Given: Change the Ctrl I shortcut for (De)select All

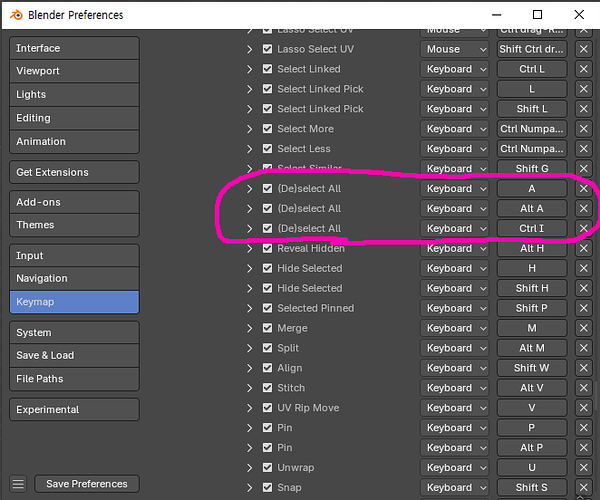Looking at the screenshot, I should pos(532,228).
